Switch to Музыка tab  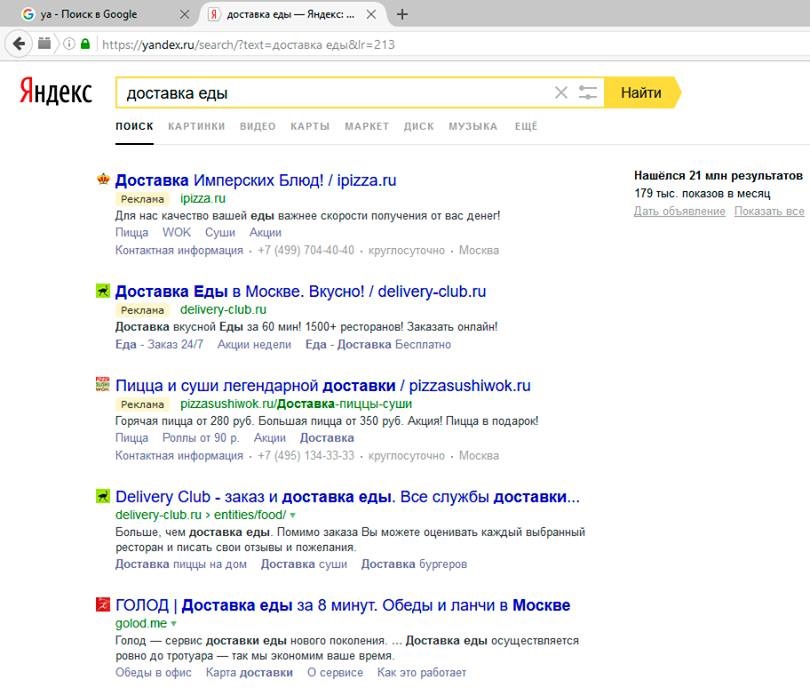(473, 127)
